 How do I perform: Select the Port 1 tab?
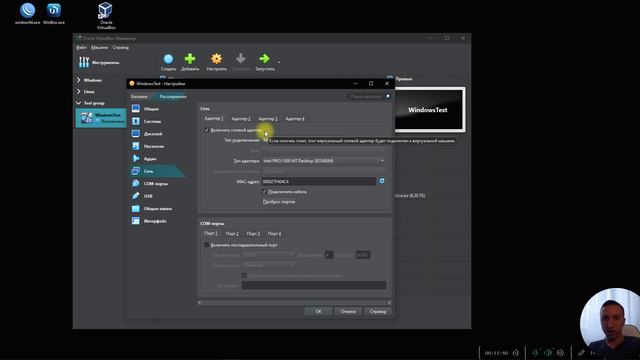[x=211, y=233]
